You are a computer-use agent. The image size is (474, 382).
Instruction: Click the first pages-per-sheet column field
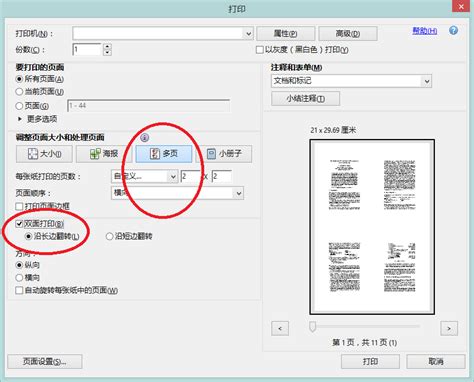190,176
